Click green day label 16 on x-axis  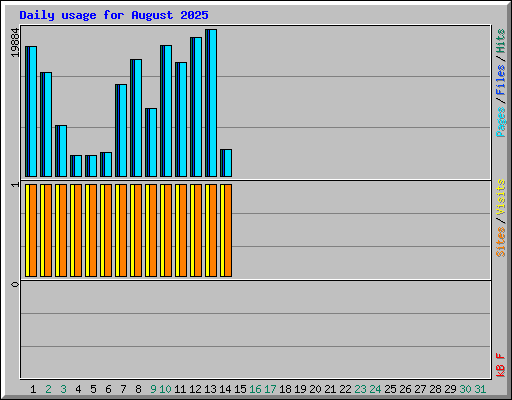[255, 389]
